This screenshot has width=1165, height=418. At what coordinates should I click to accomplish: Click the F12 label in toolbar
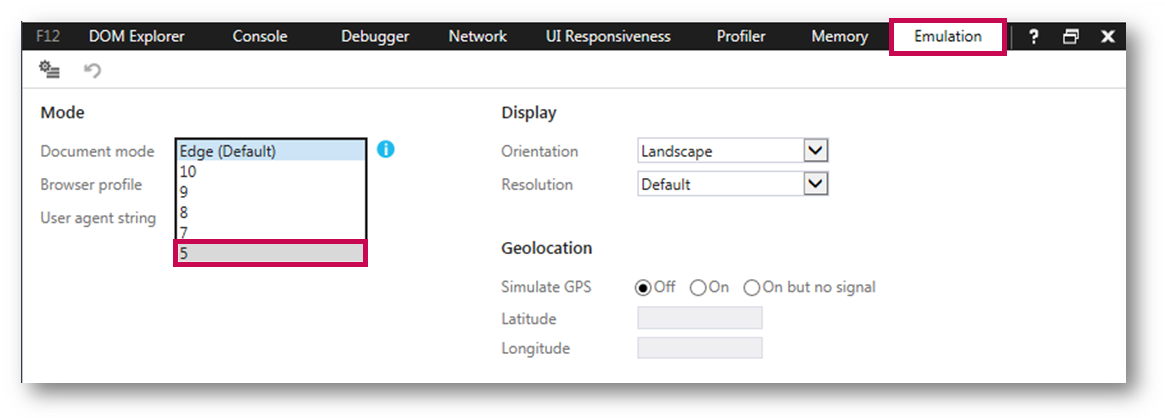(46, 36)
